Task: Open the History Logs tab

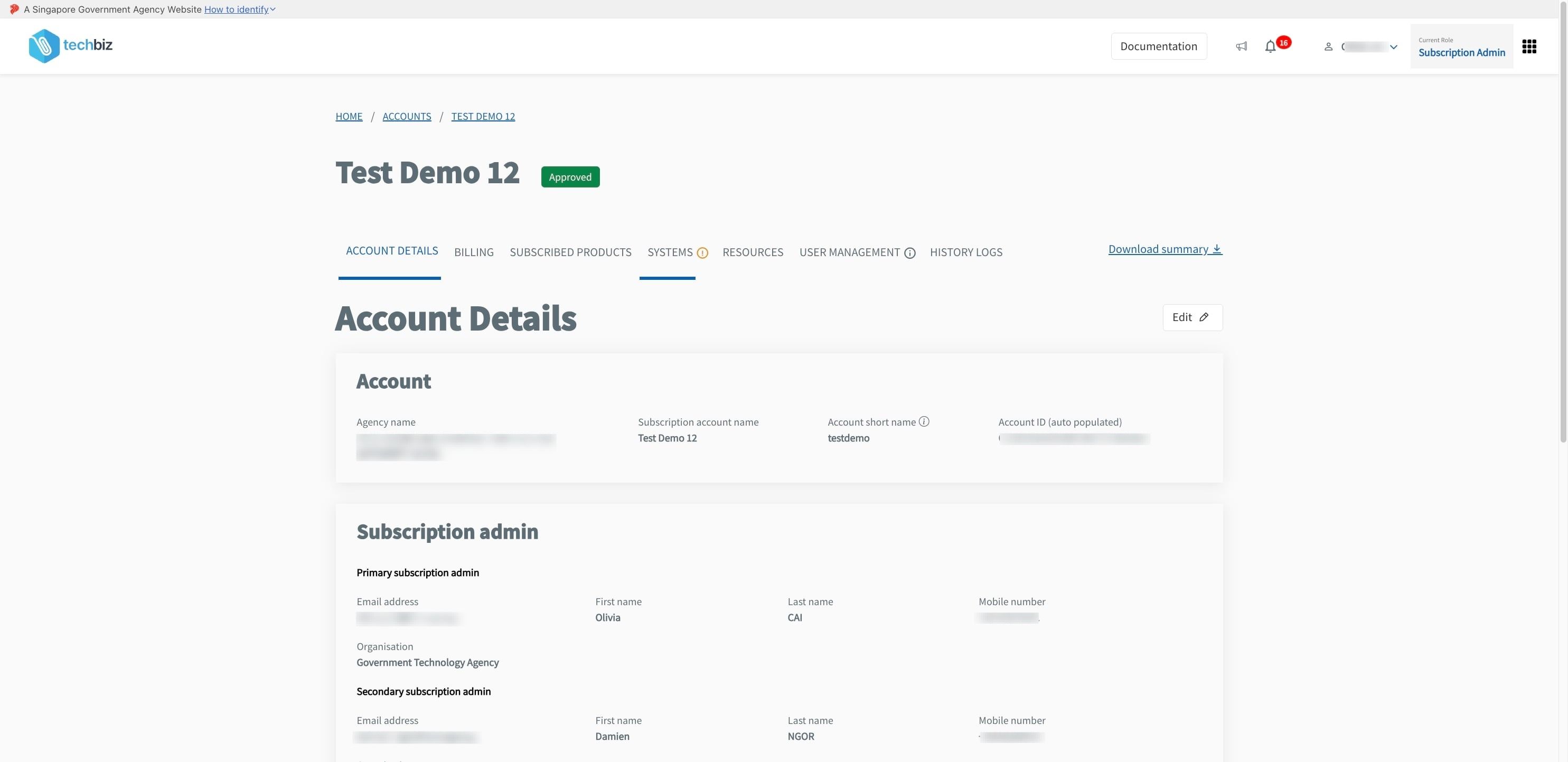Action: point(965,252)
